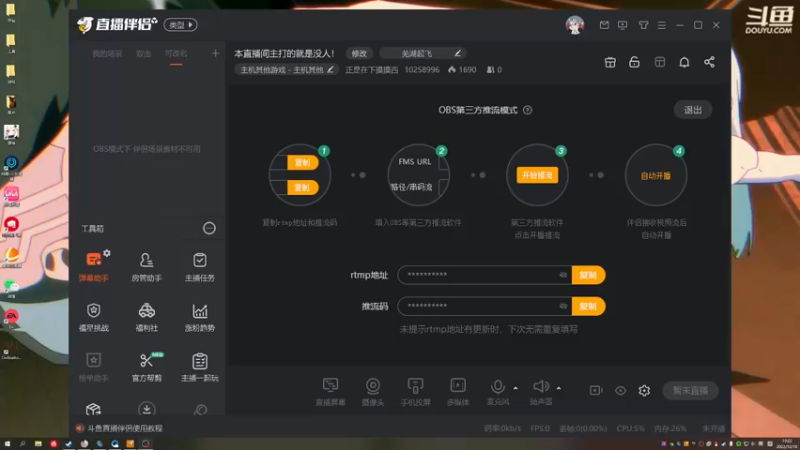Click the screen monitor icon in title bar
The height and width of the screenshot is (450, 800).
(622, 24)
